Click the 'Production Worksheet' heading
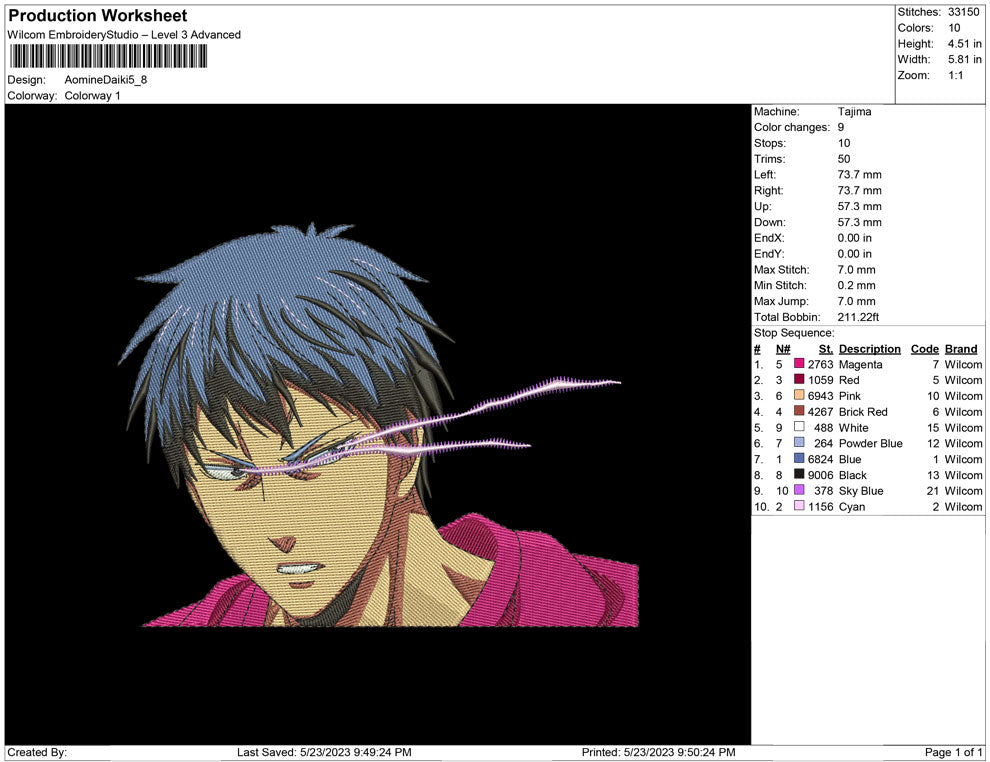 98,16
